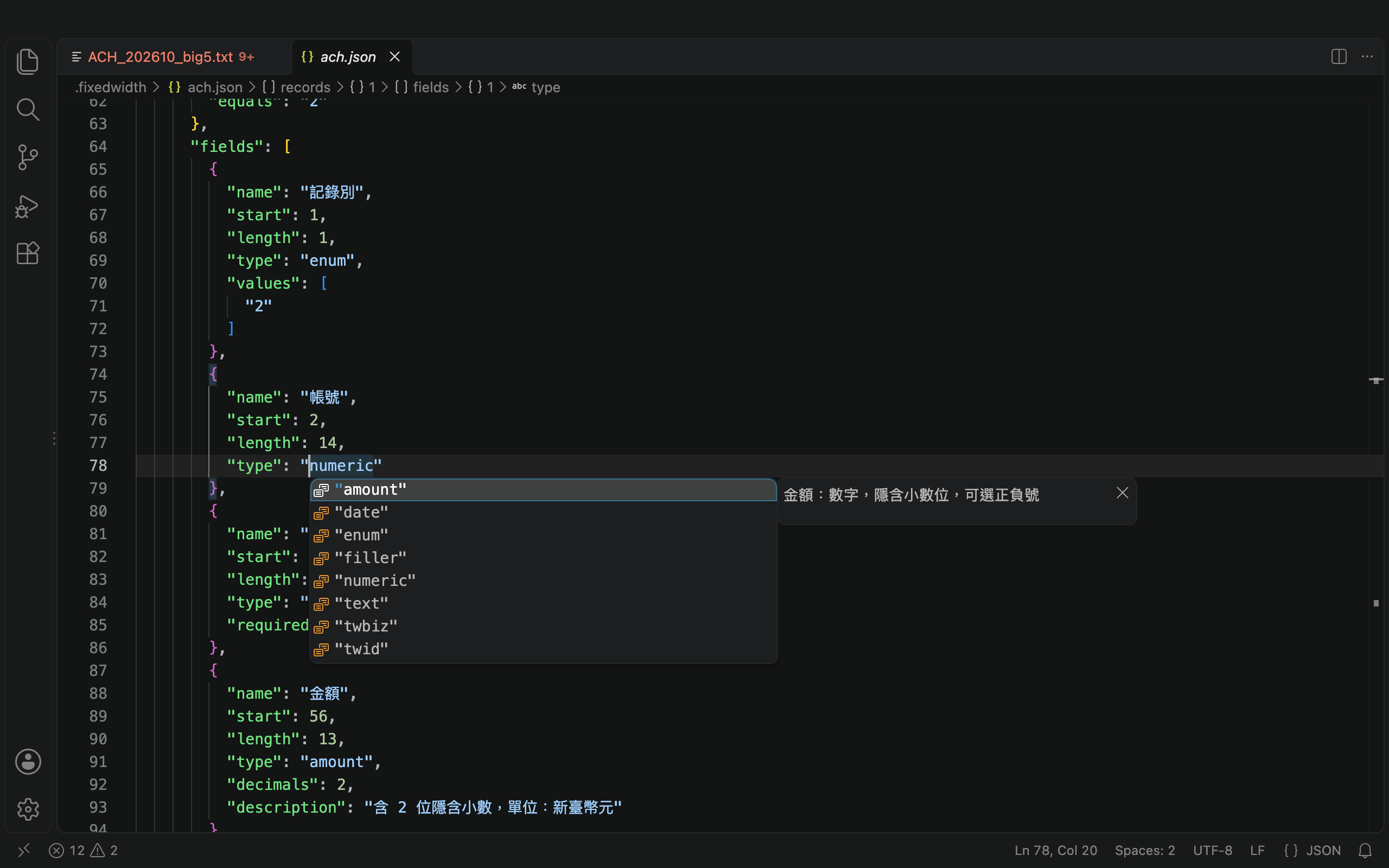Viewport: 1389px width, 868px height.
Task: Open the ach.json breadcrumb
Action: tap(206, 87)
